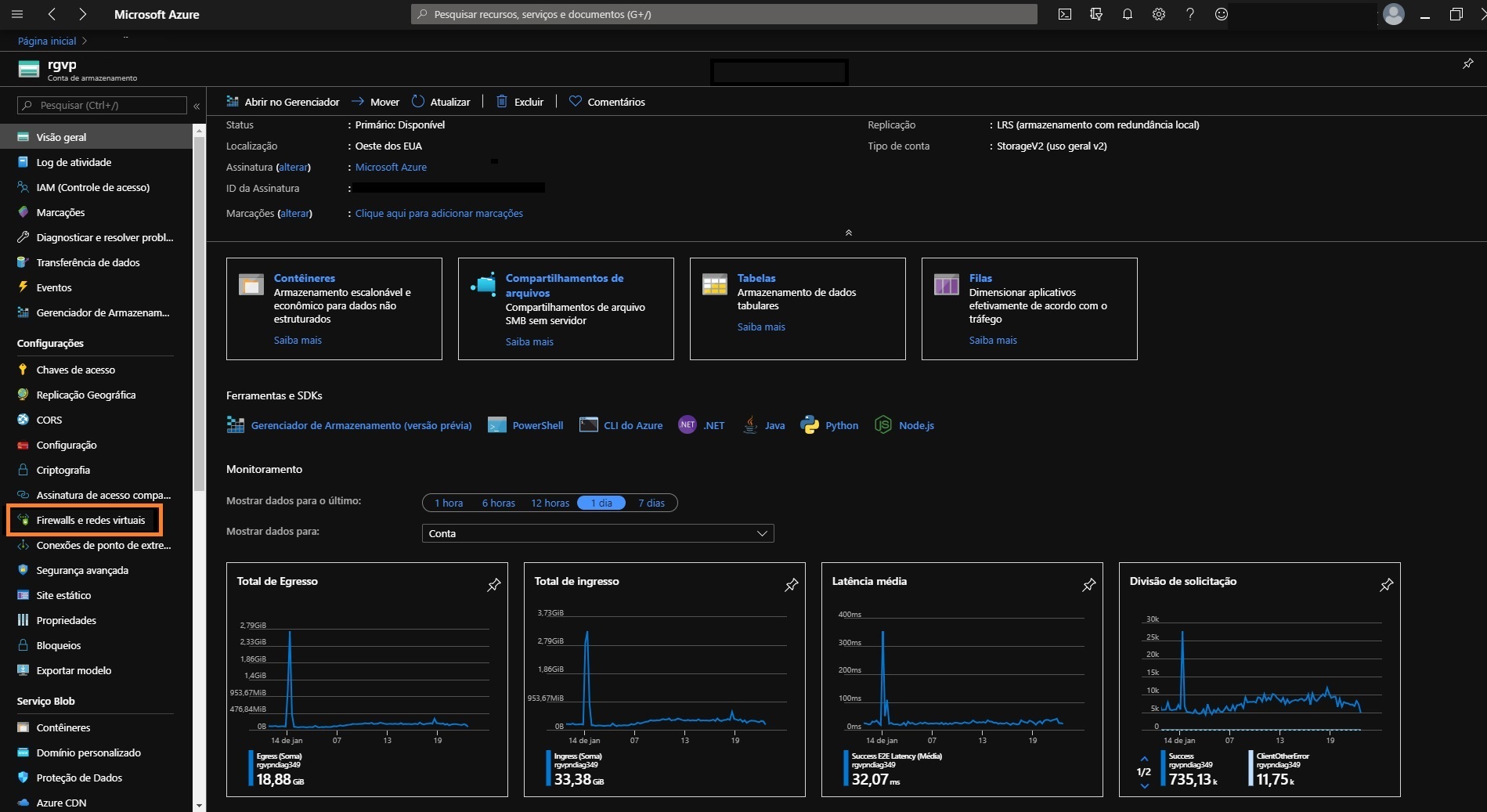Viewport: 1487px width, 812px height.
Task: Show previous legend page in Divisão chart
Action: pyautogui.click(x=1144, y=759)
